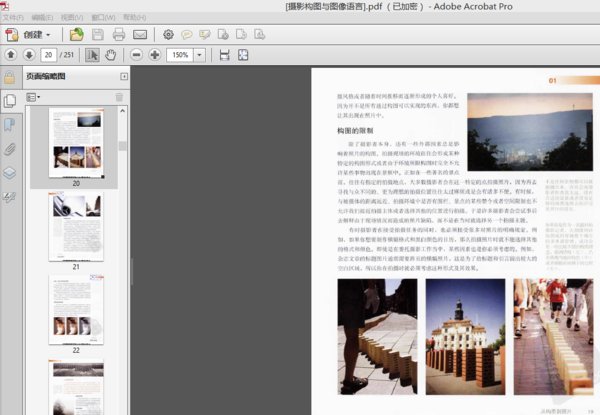Open thumbnail panel options dropdown

coord(33,97)
